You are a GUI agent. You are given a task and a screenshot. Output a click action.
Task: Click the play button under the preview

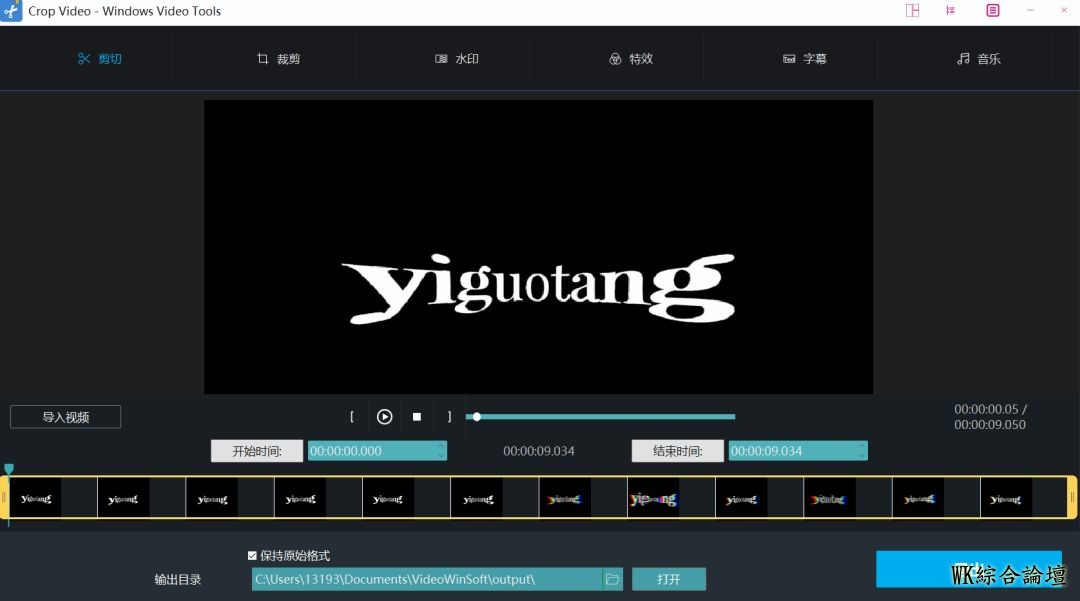(384, 417)
